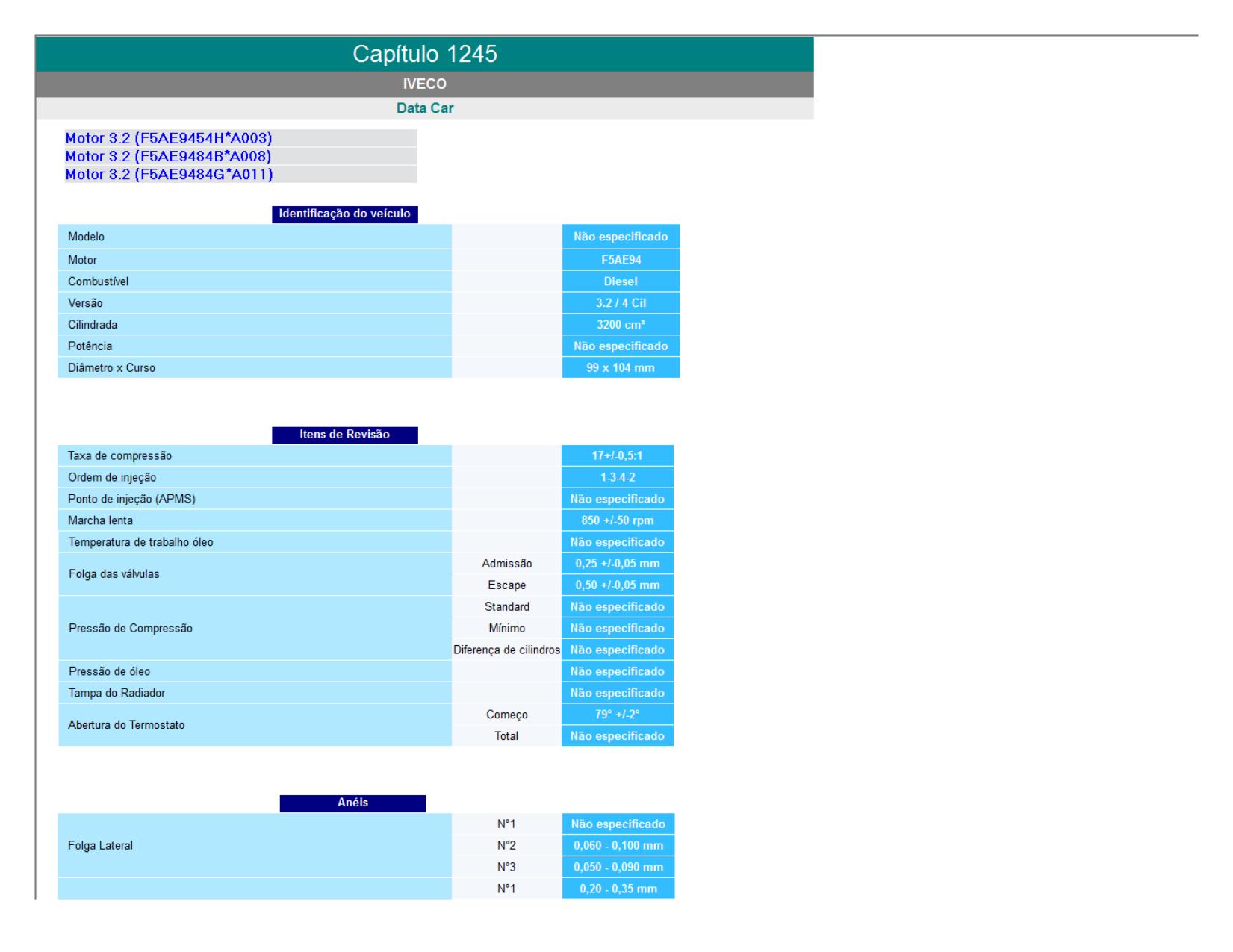Viewport: 1233px width, 952px height.
Task: Click the 'IVECO' heading bar text
Action: (x=425, y=84)
